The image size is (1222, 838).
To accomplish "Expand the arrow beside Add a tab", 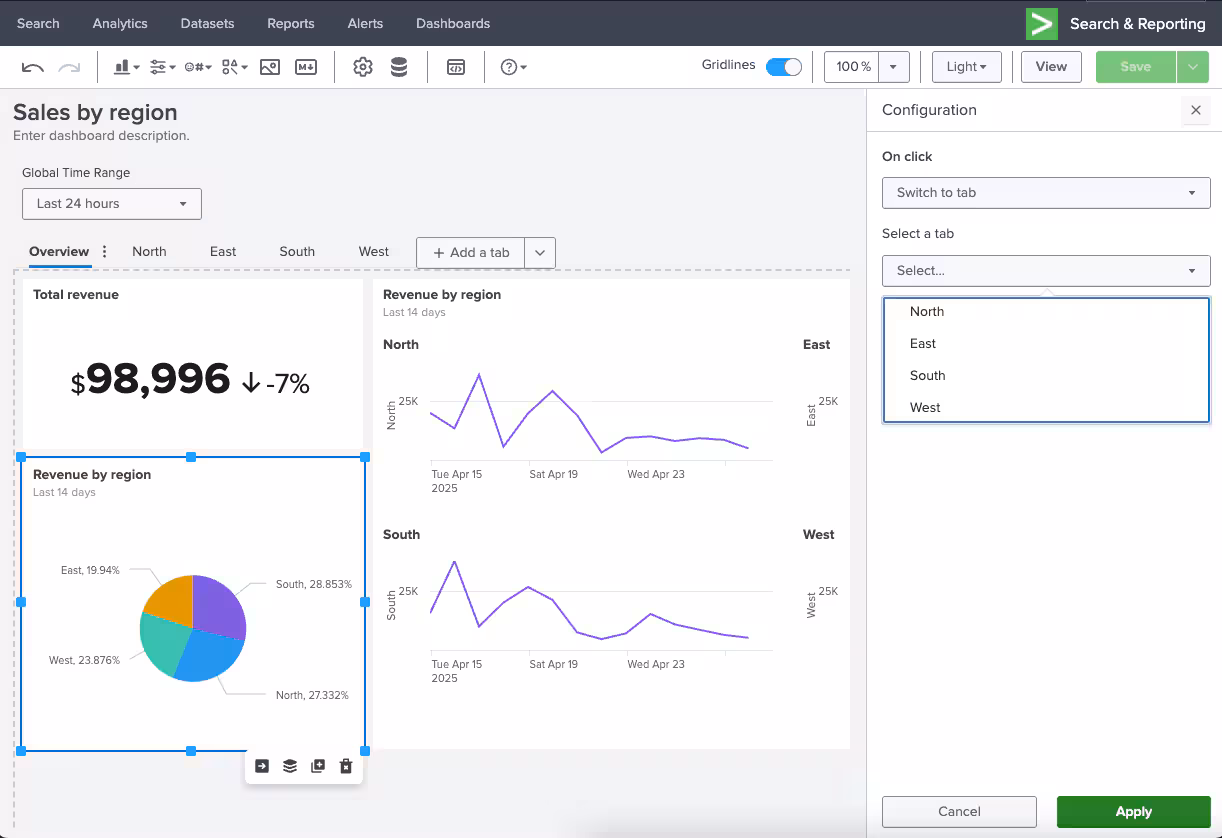I will (540, 253).
